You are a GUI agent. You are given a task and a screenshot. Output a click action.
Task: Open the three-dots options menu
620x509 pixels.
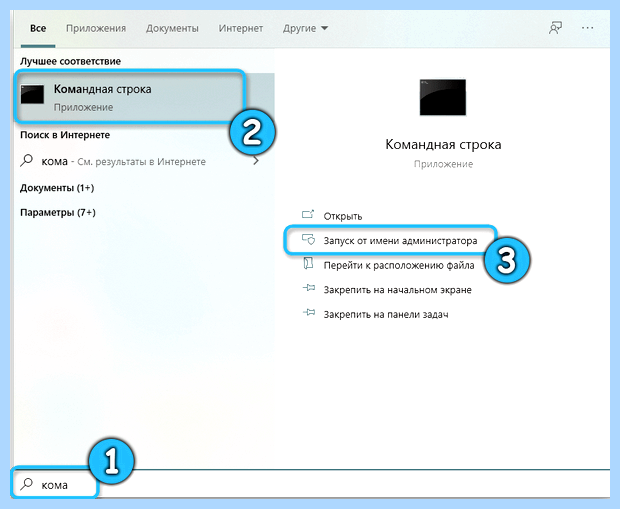pyautogui.click(x=588, y=28)
